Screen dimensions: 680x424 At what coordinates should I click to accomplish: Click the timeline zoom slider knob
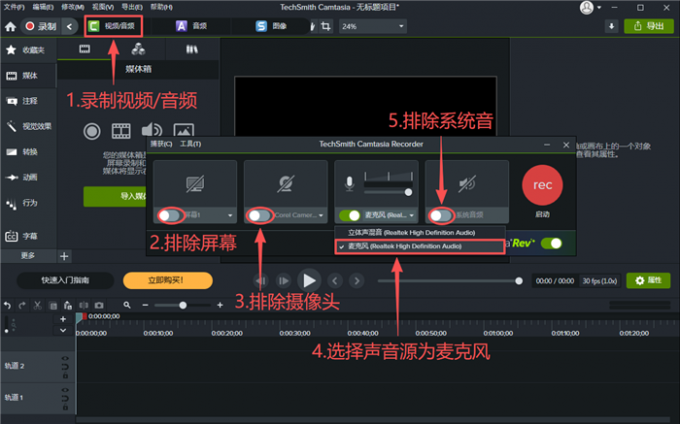tap(183, 305)
